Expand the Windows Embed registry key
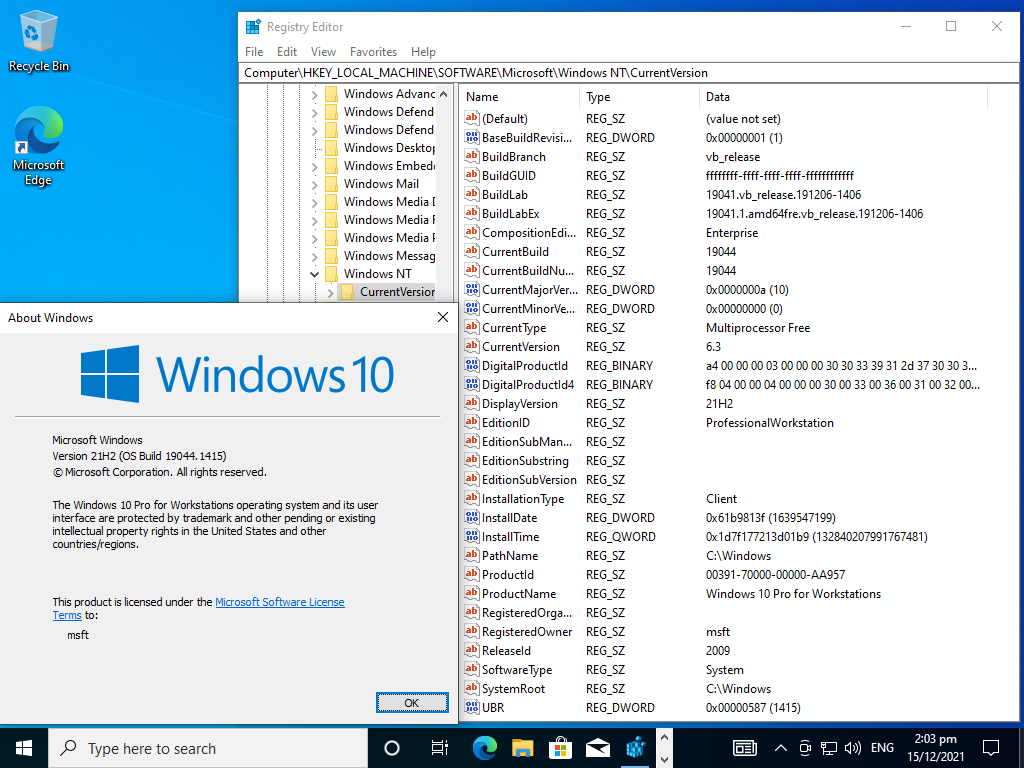 (x=314, y=166)
